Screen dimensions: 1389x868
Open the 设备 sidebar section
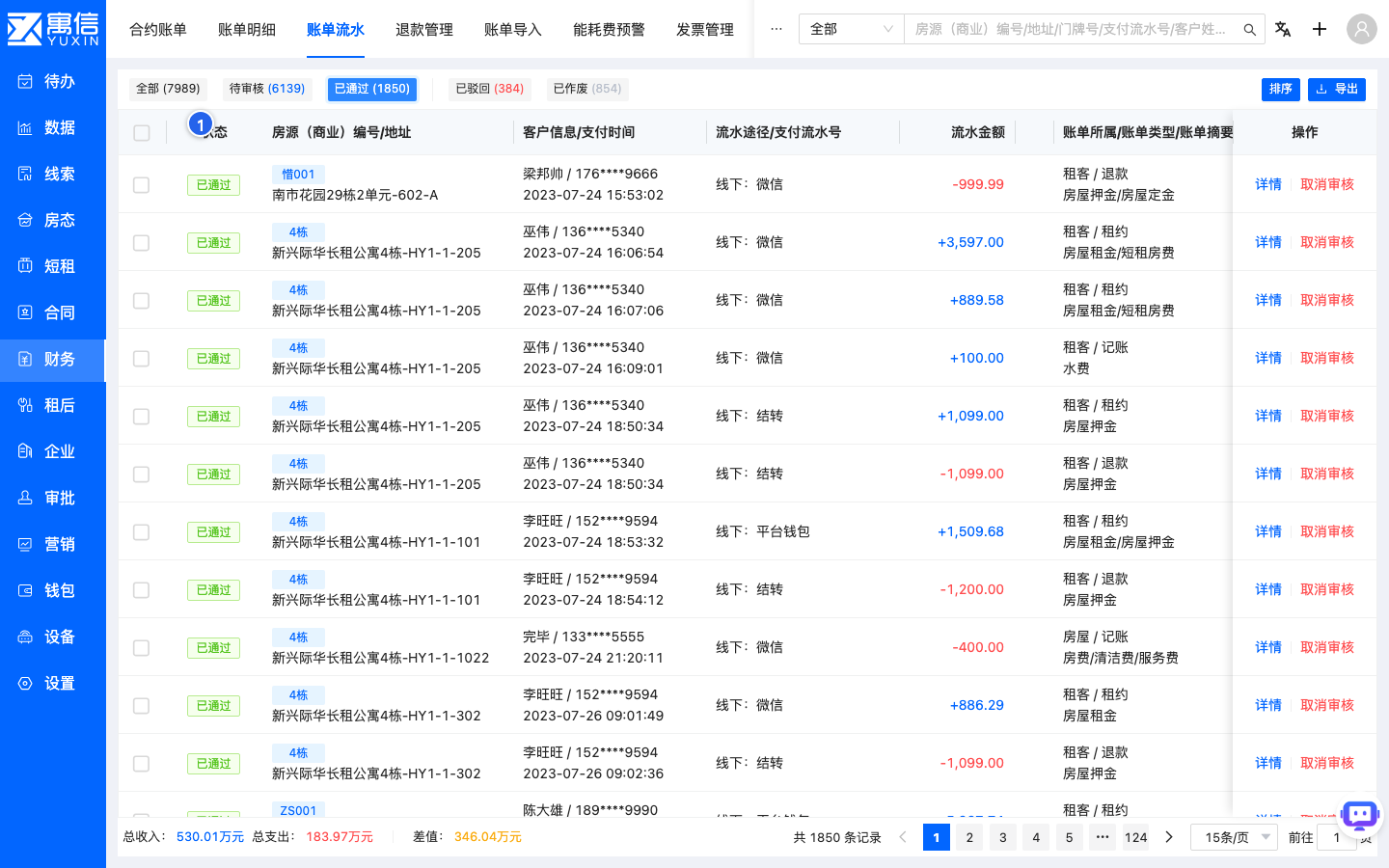[x=53, y=637]
